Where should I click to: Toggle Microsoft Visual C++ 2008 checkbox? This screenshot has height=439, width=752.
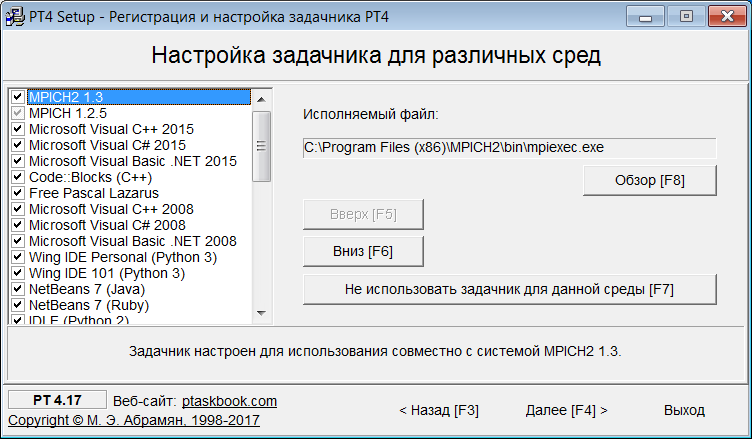[18, 209]
